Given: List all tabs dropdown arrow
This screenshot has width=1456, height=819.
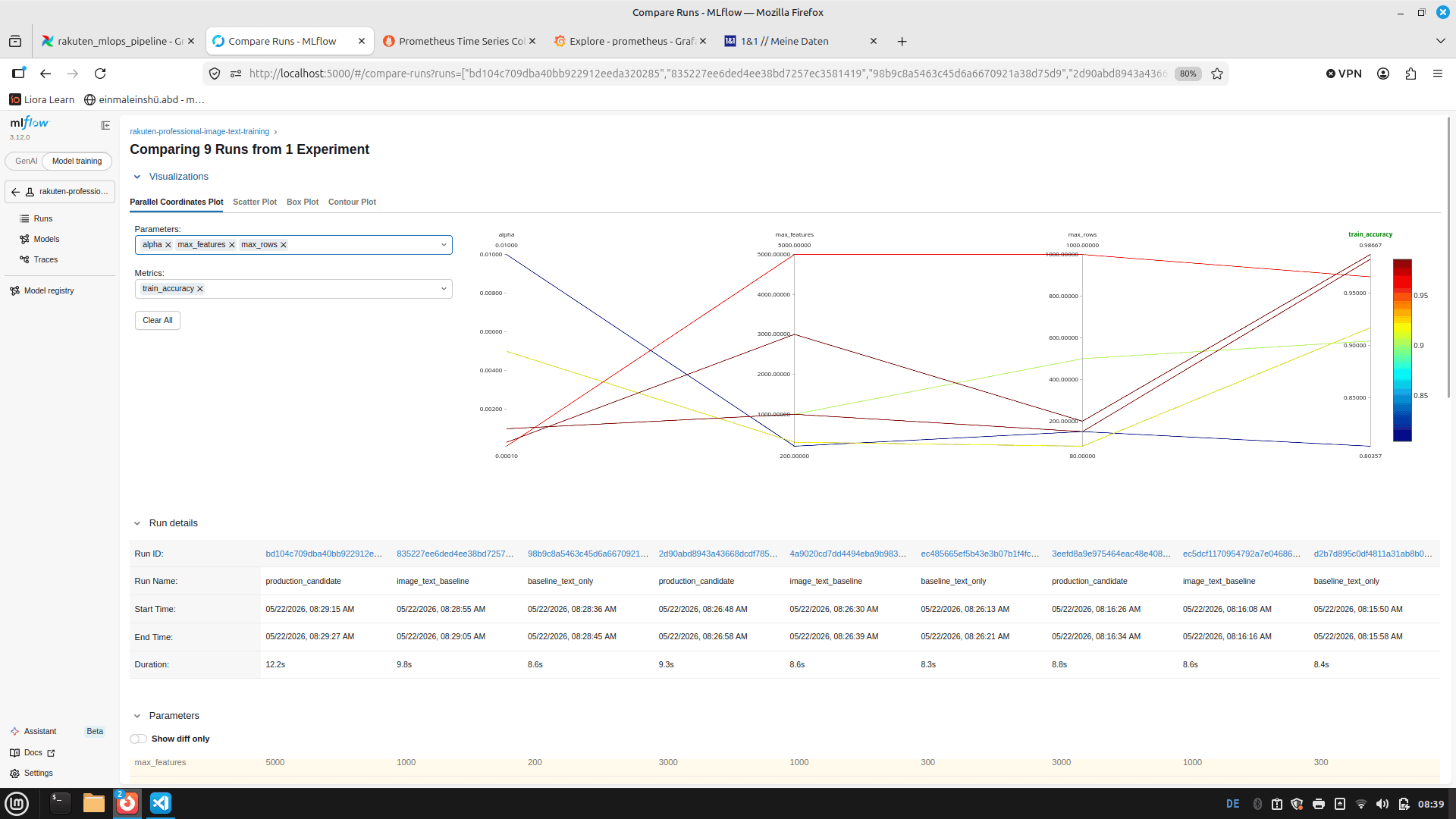Looking at the screenshot, I should point(1440,41).
